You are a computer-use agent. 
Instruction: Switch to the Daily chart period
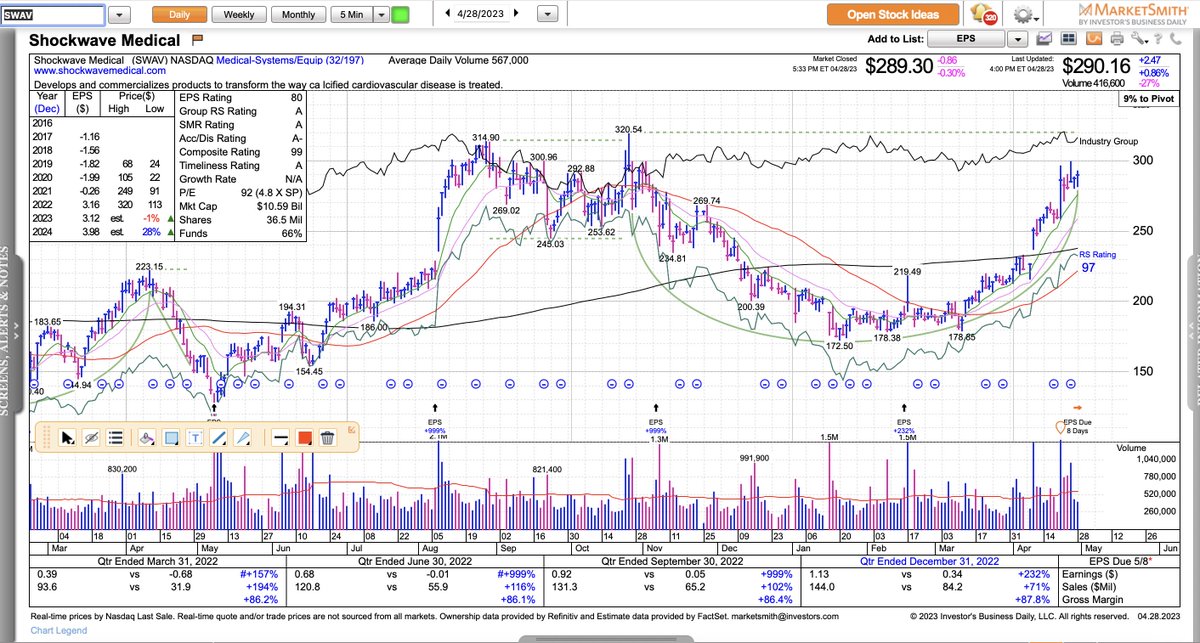point(179,15)
